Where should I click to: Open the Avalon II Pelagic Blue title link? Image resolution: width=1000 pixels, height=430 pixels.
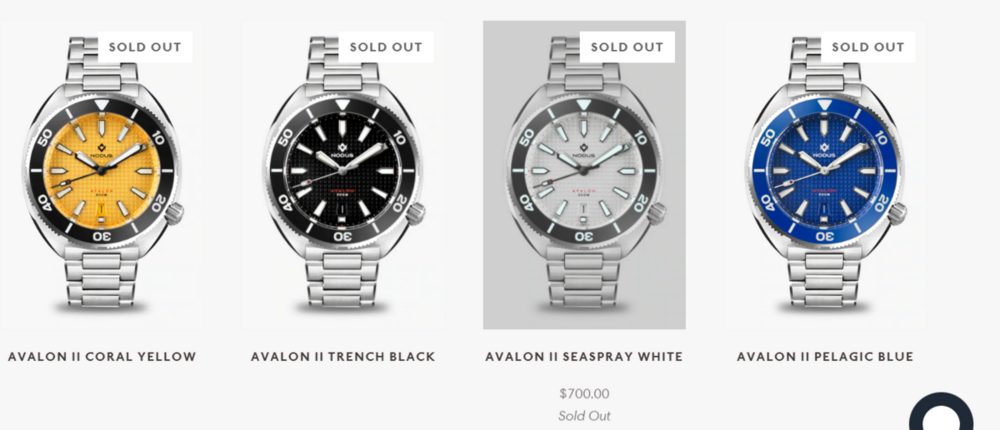(825, 357)
